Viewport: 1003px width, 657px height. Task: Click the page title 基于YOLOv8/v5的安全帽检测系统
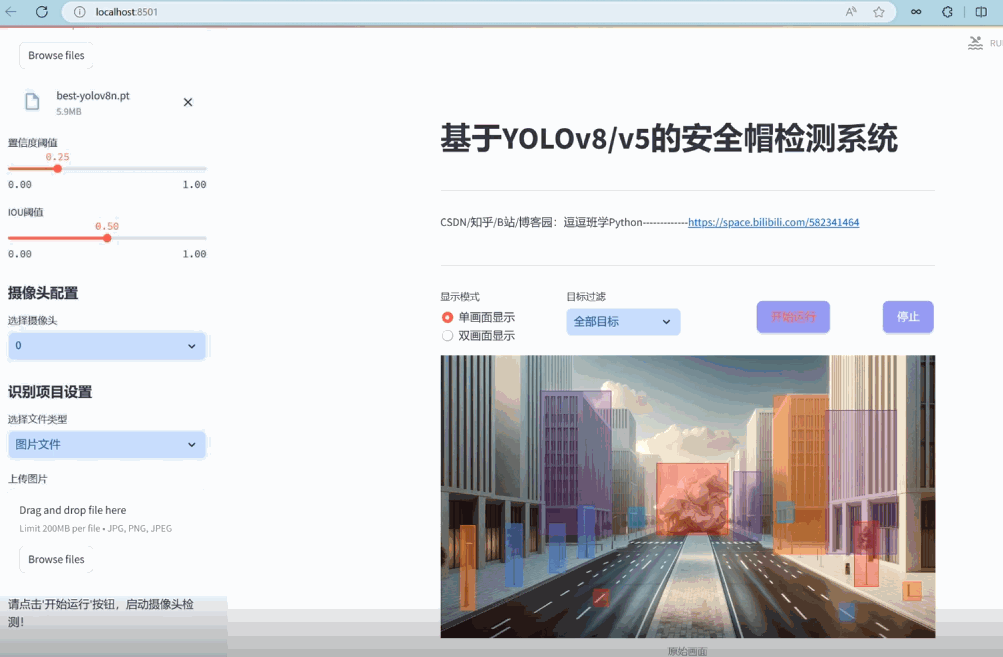(x=669, y=138)
